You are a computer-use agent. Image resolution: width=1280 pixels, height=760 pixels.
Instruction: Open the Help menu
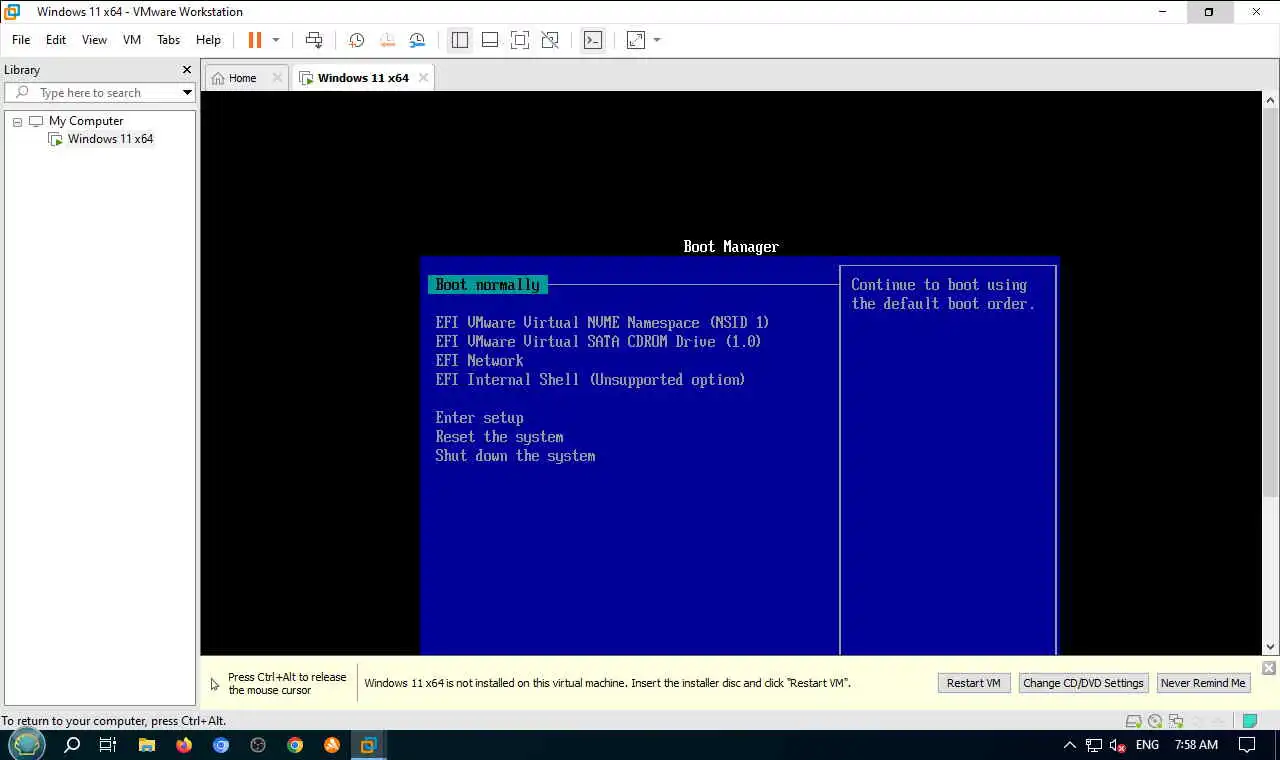[x=208, y=40]
